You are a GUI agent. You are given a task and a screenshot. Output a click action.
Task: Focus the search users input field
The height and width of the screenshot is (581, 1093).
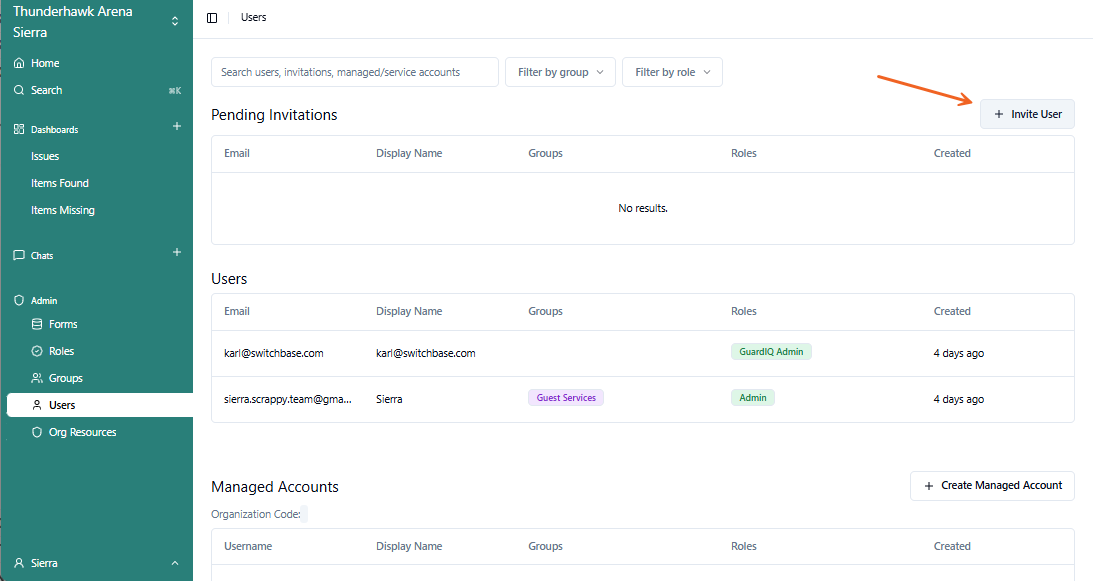[354, 72]
